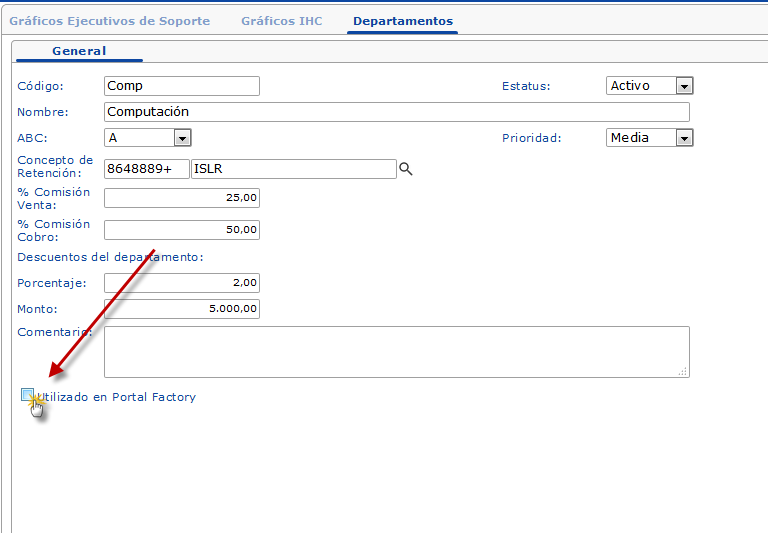
Task: Click the Concepto de Retención label
Action: point(55,167)
